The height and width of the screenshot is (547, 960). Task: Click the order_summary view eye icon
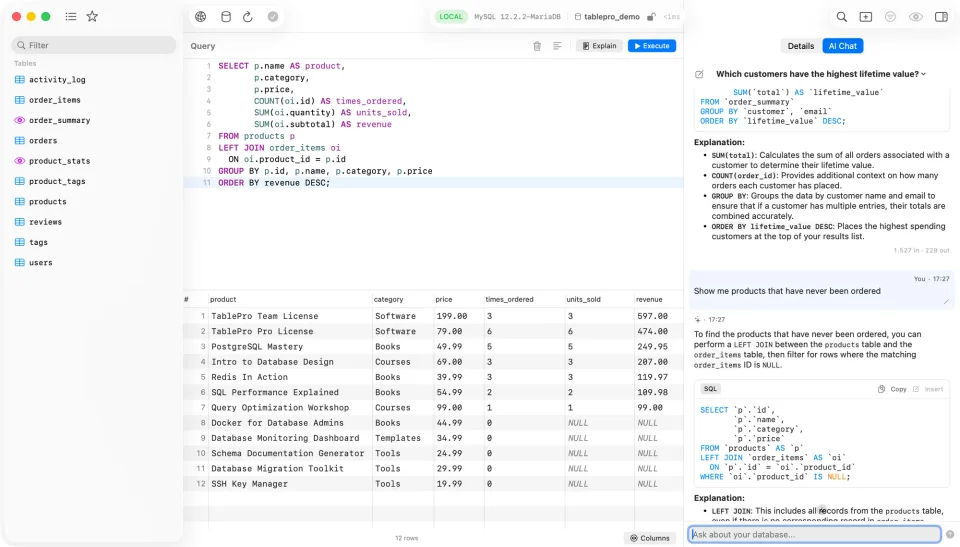[x=20, y=120]
